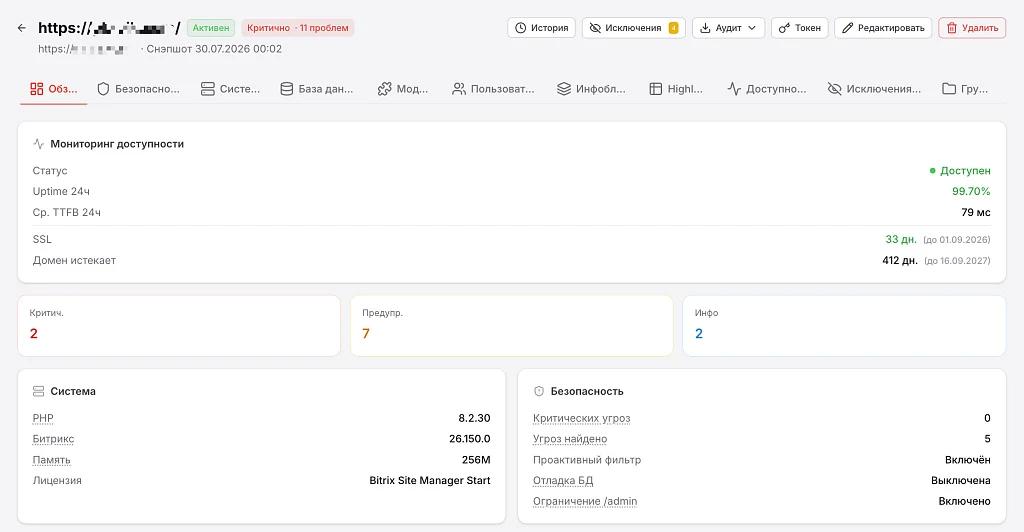Screen dimensions: 1024x532
Task: Click the crossed-eye icon of Исключения... tab
Action: pos(835,89)
